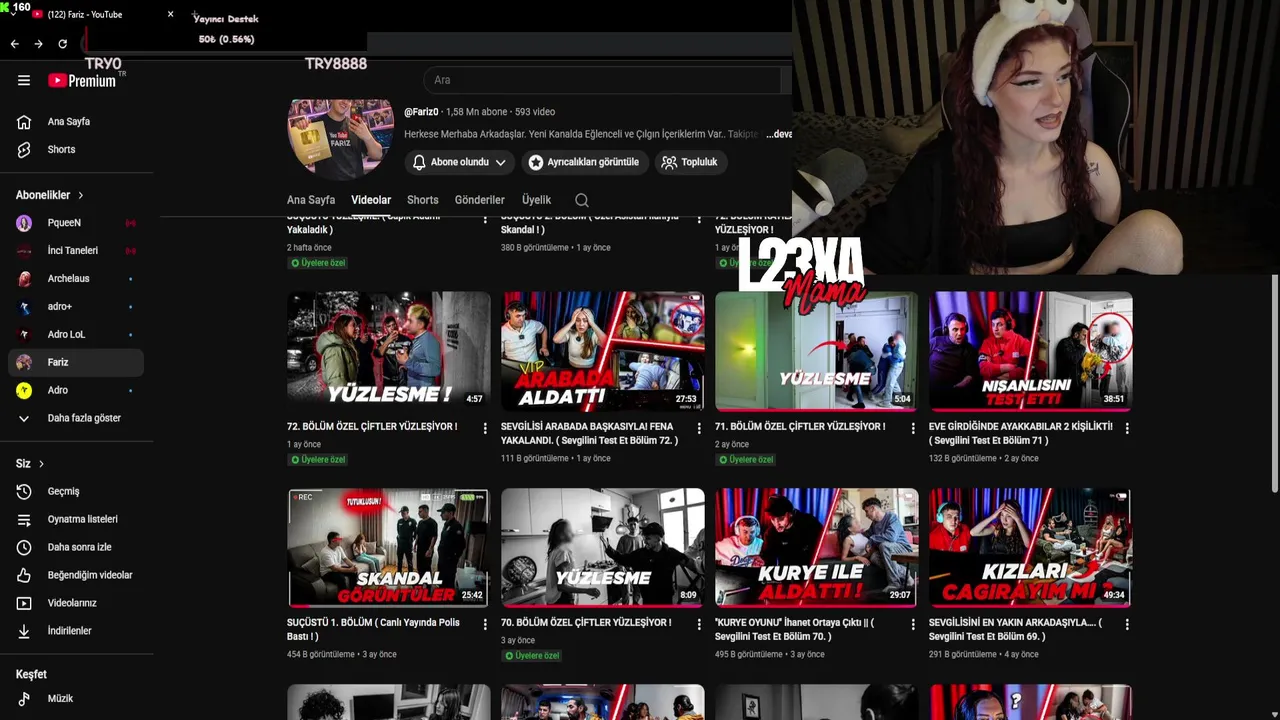Open options menu for 70. Bölüm video
This screenshot has width=1280, height=720.
point(699,624)
